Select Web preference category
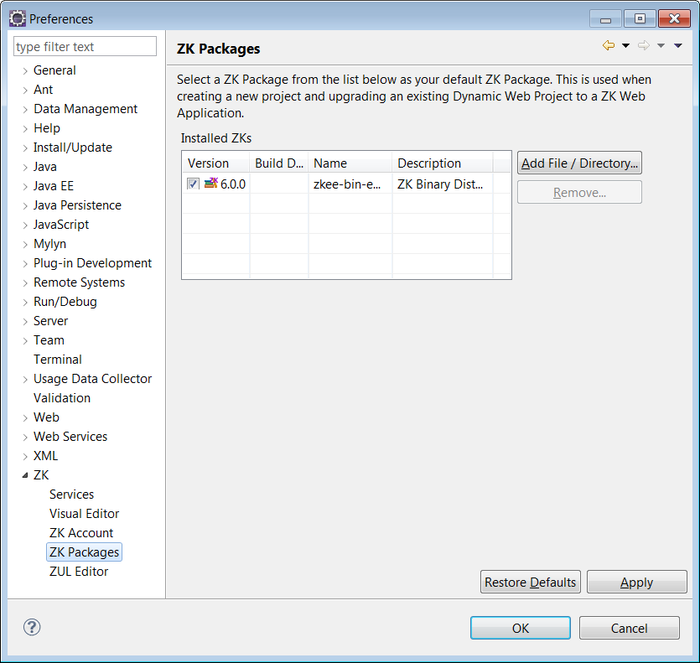 pos(46,417)
